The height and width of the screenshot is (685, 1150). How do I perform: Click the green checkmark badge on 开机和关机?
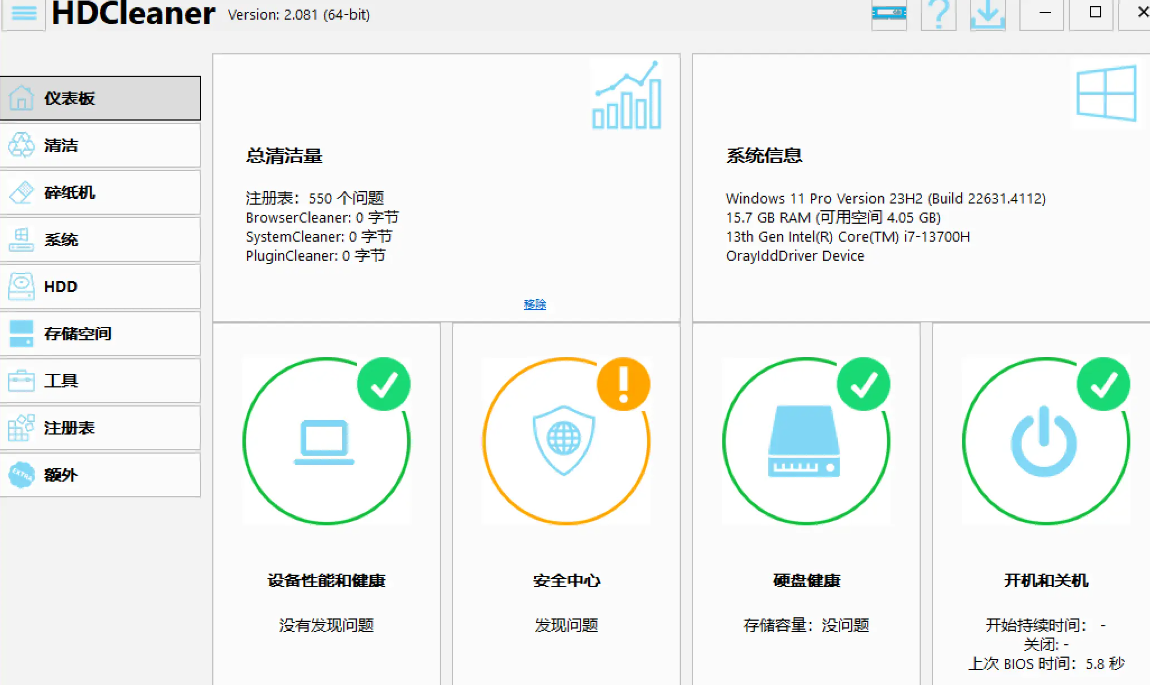tap(1103, 384)
